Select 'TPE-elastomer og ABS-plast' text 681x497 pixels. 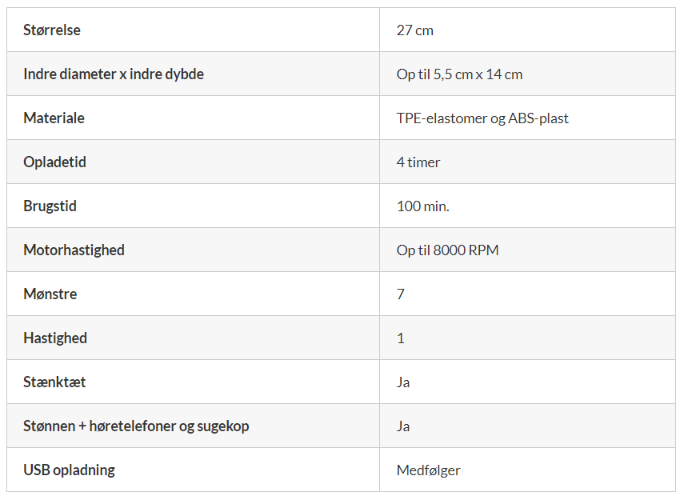coord(482,118)
